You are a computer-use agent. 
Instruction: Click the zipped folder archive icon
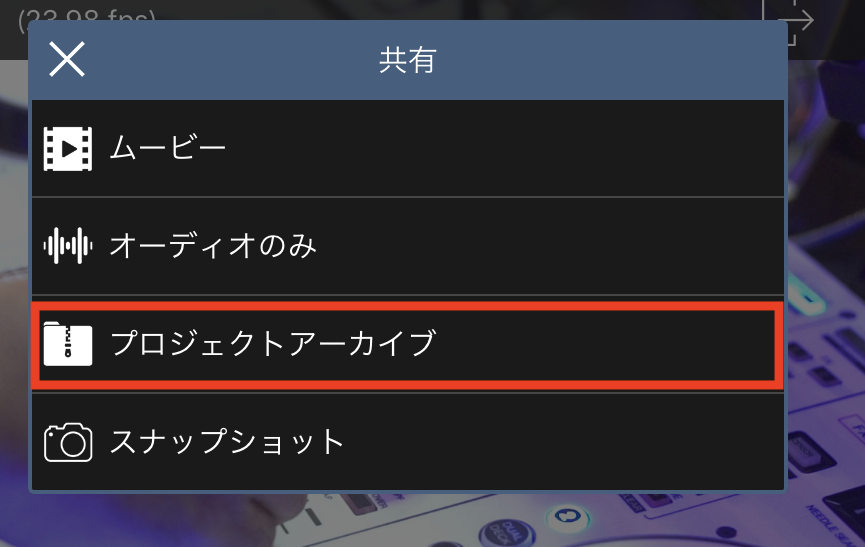tap(68, 344)
